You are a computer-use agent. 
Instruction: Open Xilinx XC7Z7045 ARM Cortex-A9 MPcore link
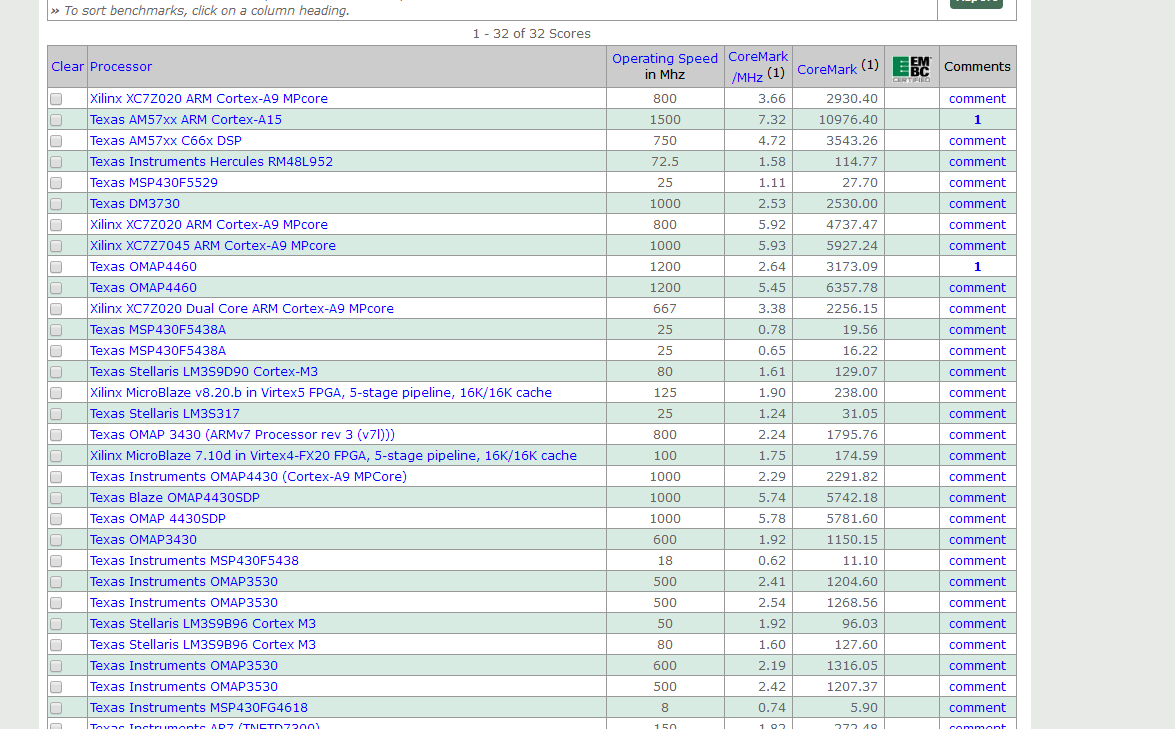(x=213, y=246)
